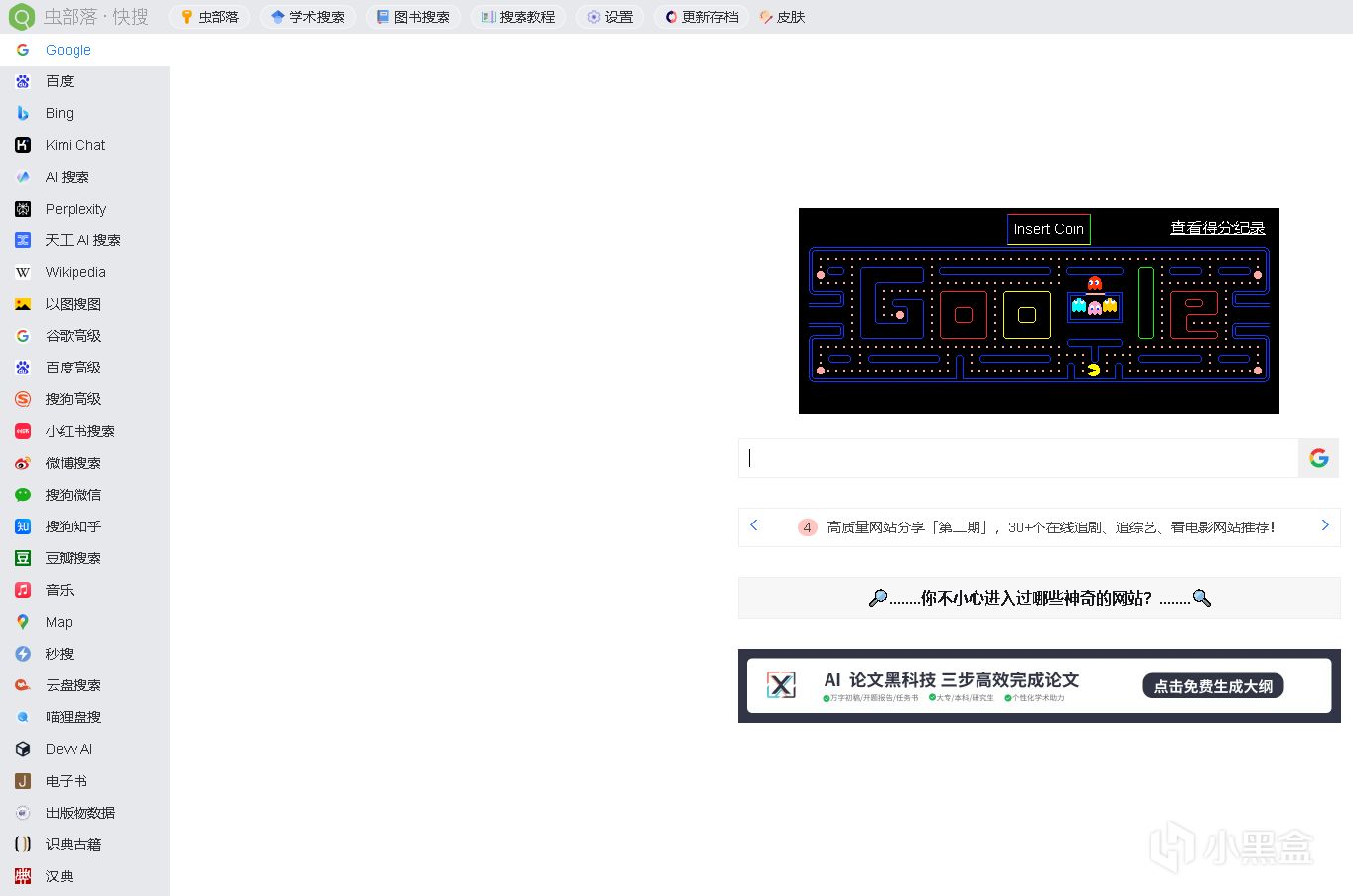The width and height of the screenshot is (1353, 896).
Task: Open 以图搜图 via its picture icon
Action: [23, 304]
